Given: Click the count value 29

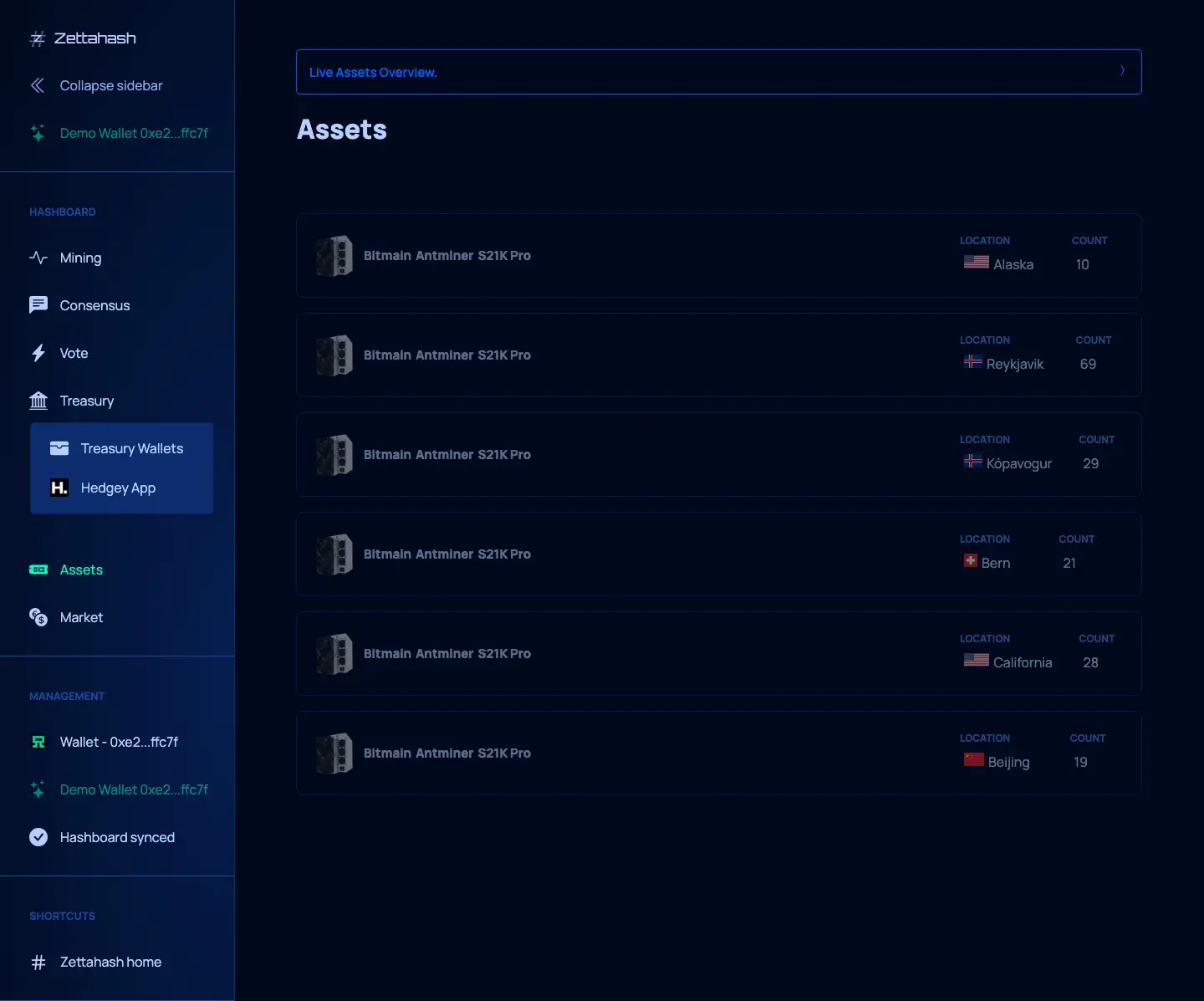Looking at the screenshot, I should click(1091, 463).
